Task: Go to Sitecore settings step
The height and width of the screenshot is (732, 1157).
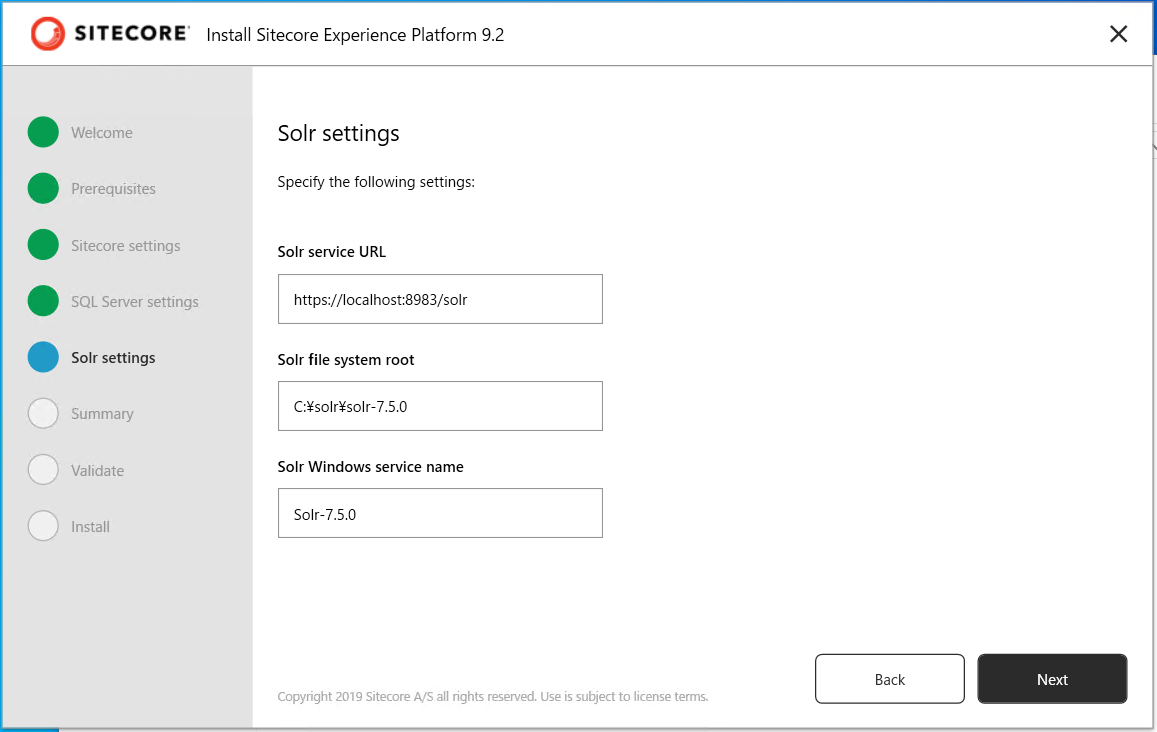Action: click(125, 246)
